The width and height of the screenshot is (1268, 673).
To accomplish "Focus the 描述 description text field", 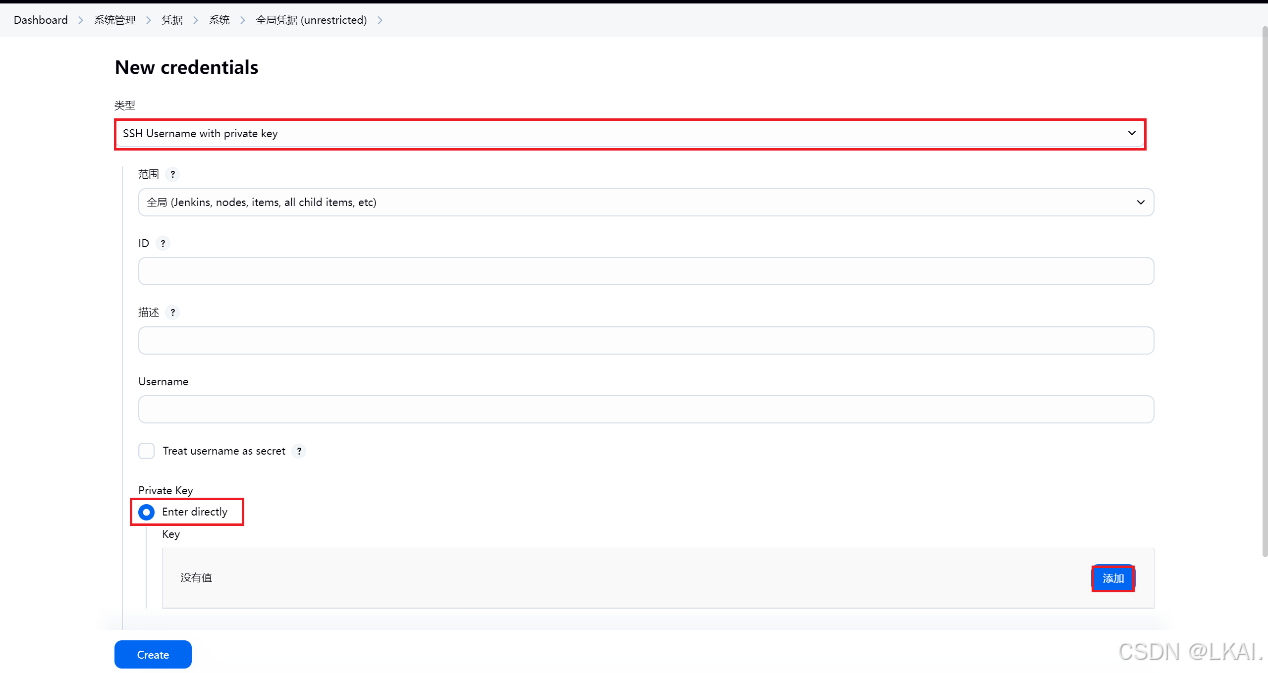I will [645, 340].
